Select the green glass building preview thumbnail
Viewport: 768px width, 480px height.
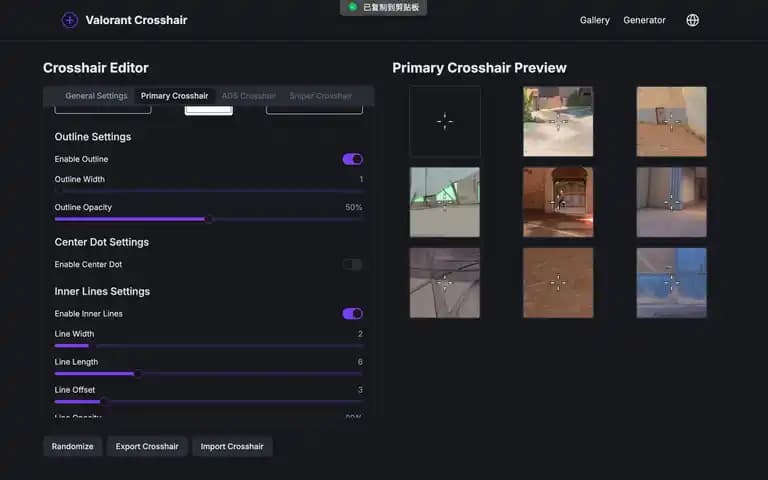445,202
